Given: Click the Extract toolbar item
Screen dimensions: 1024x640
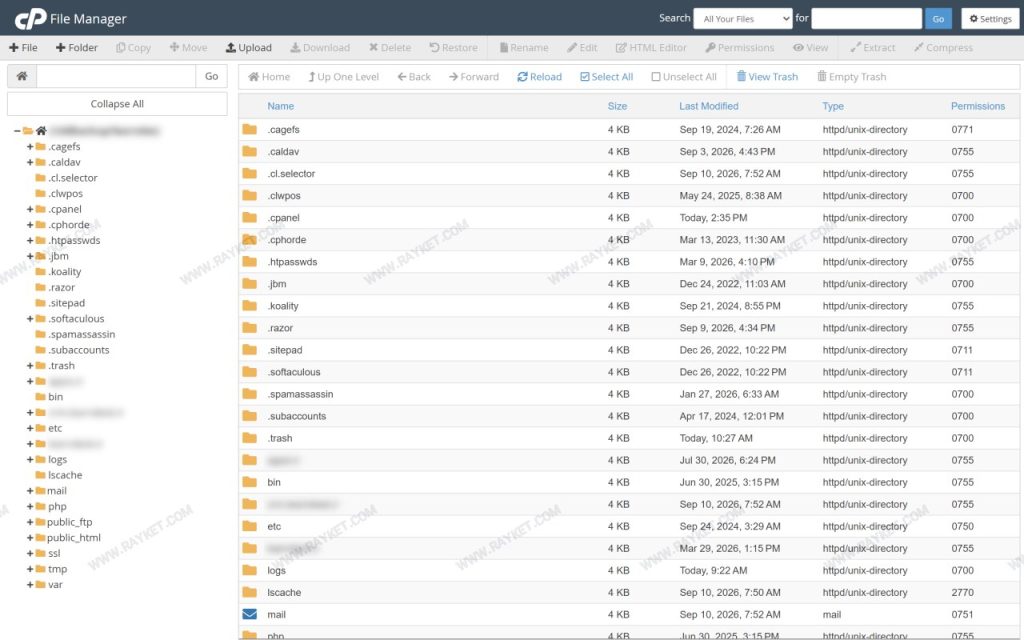Looking at the screenshot, I should point(872,48).
